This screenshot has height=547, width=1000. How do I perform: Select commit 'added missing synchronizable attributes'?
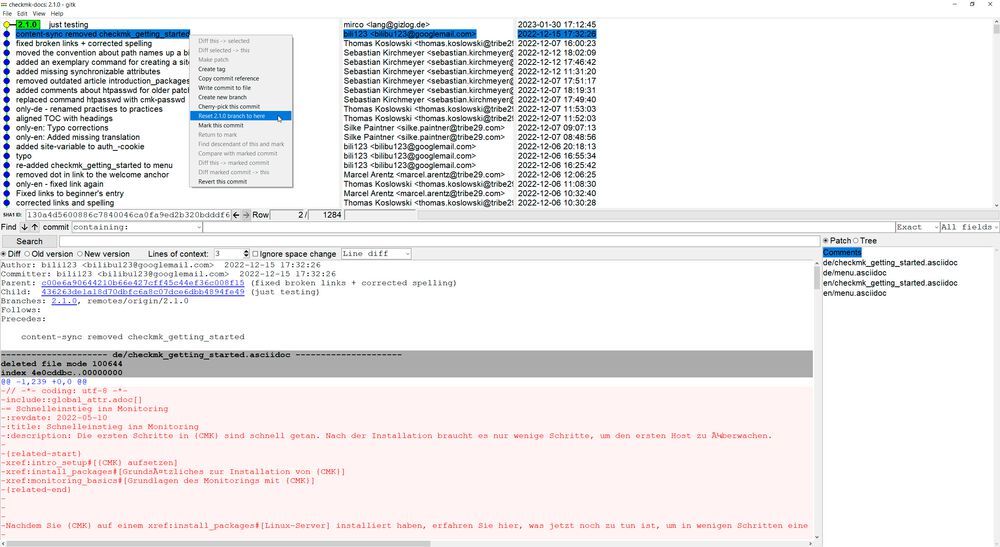click(88, 71)
